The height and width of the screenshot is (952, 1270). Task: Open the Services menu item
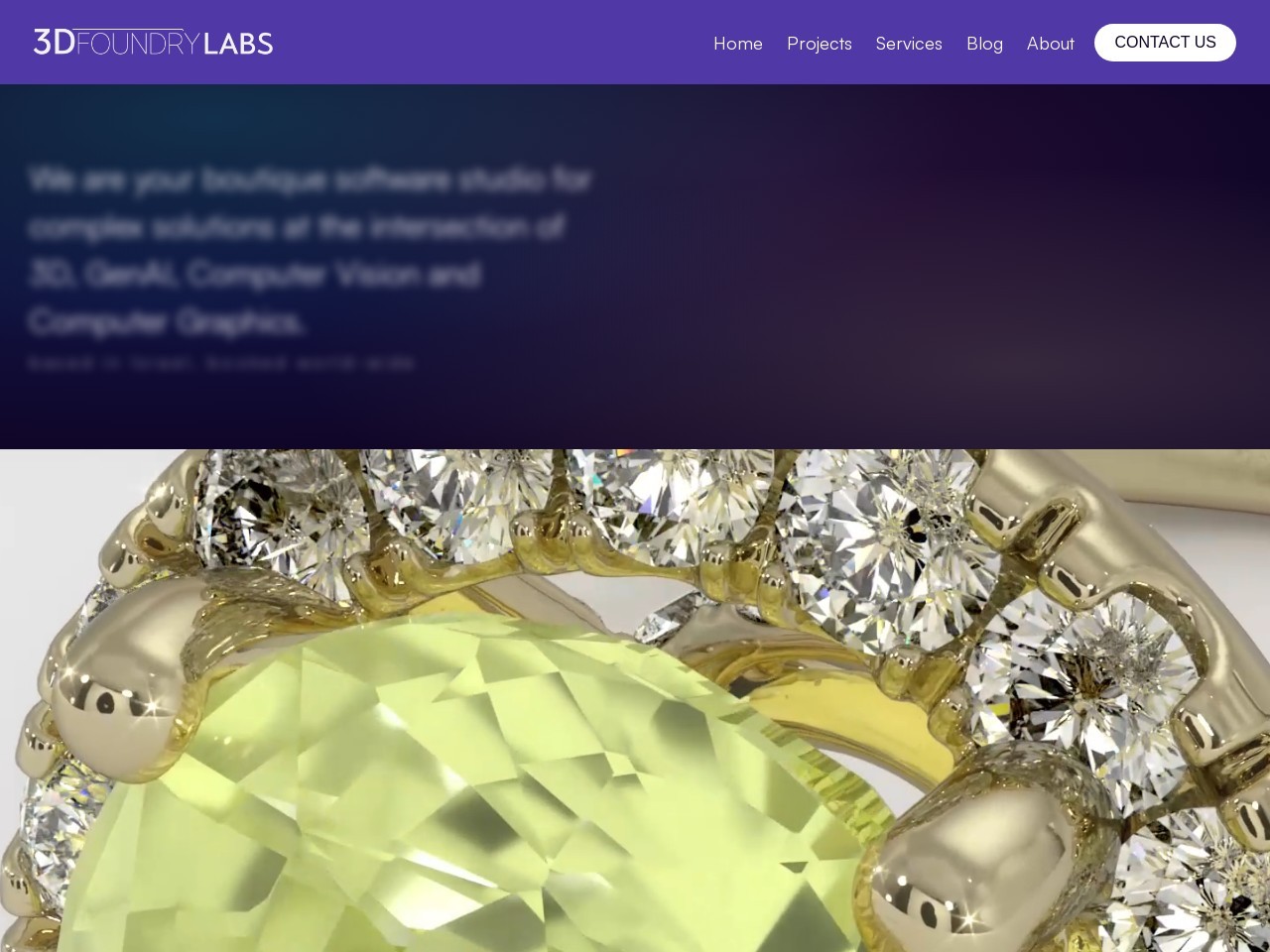click(909, 43)
